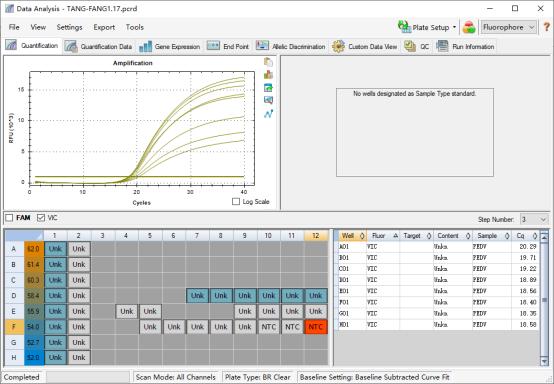554x384 pixels.
Task: Select plate column 12 header
Action: pos(316,236)
